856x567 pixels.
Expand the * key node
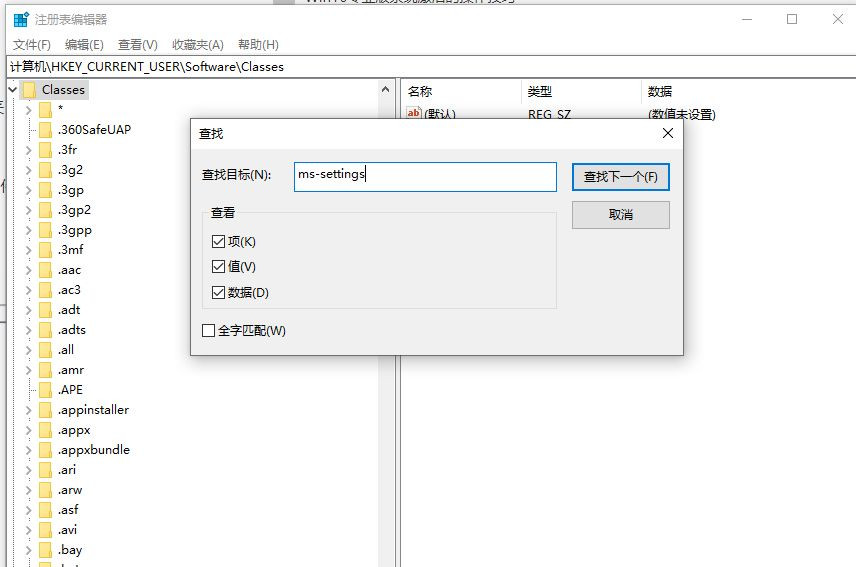click(x=28, y=110)
